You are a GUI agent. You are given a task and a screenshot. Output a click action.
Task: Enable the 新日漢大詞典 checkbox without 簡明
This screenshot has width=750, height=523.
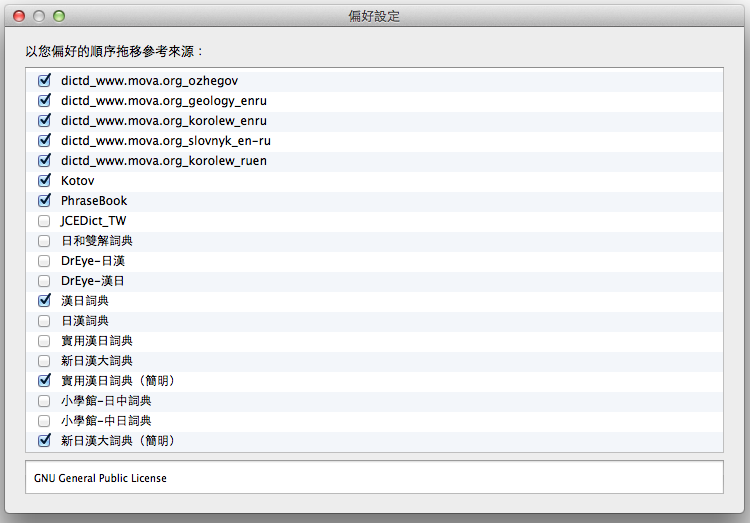click(x=44, y=361)
